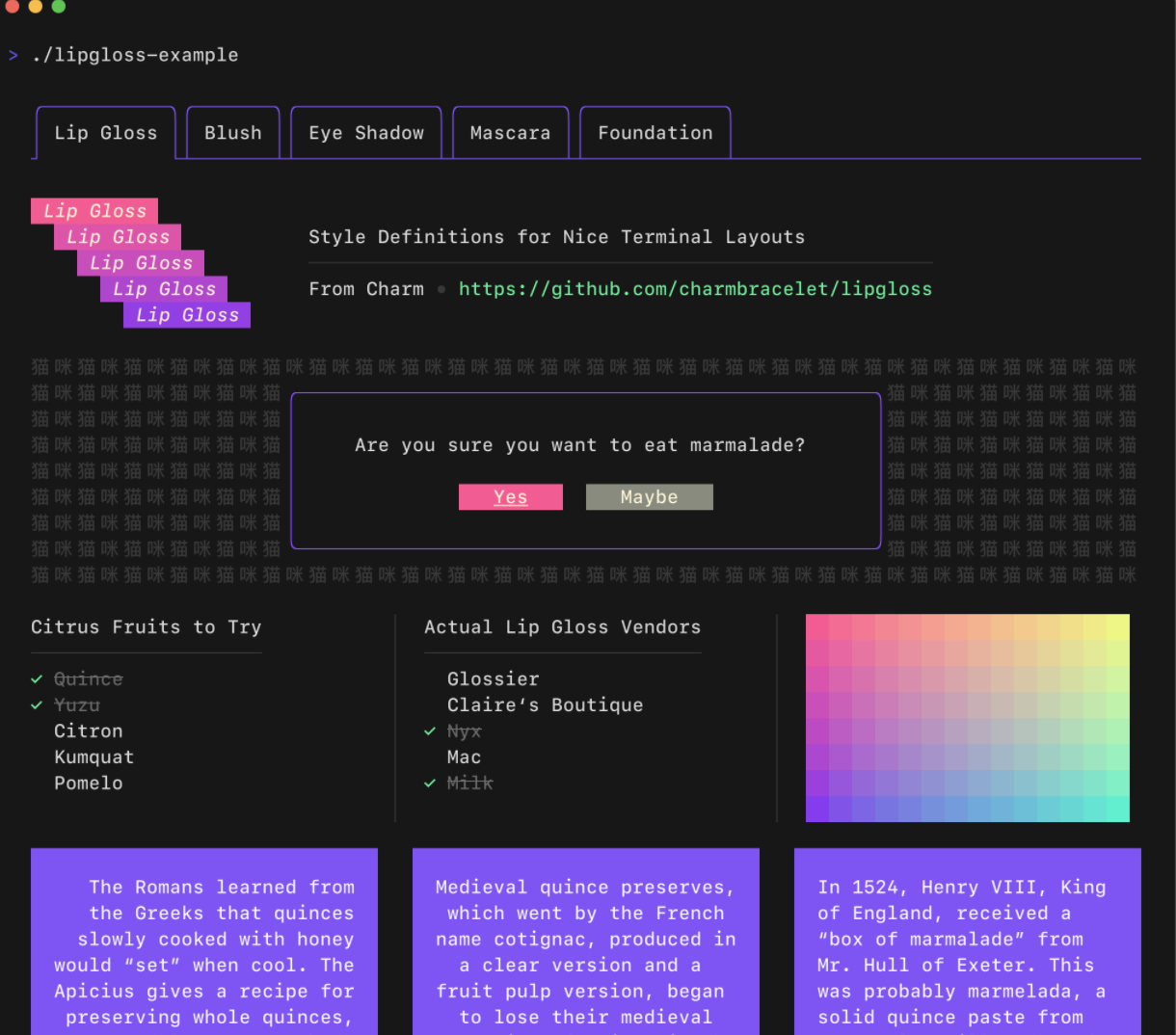Click the yellow top-right gradient swatch
1176x1035 pixels.
(1118, 626)
